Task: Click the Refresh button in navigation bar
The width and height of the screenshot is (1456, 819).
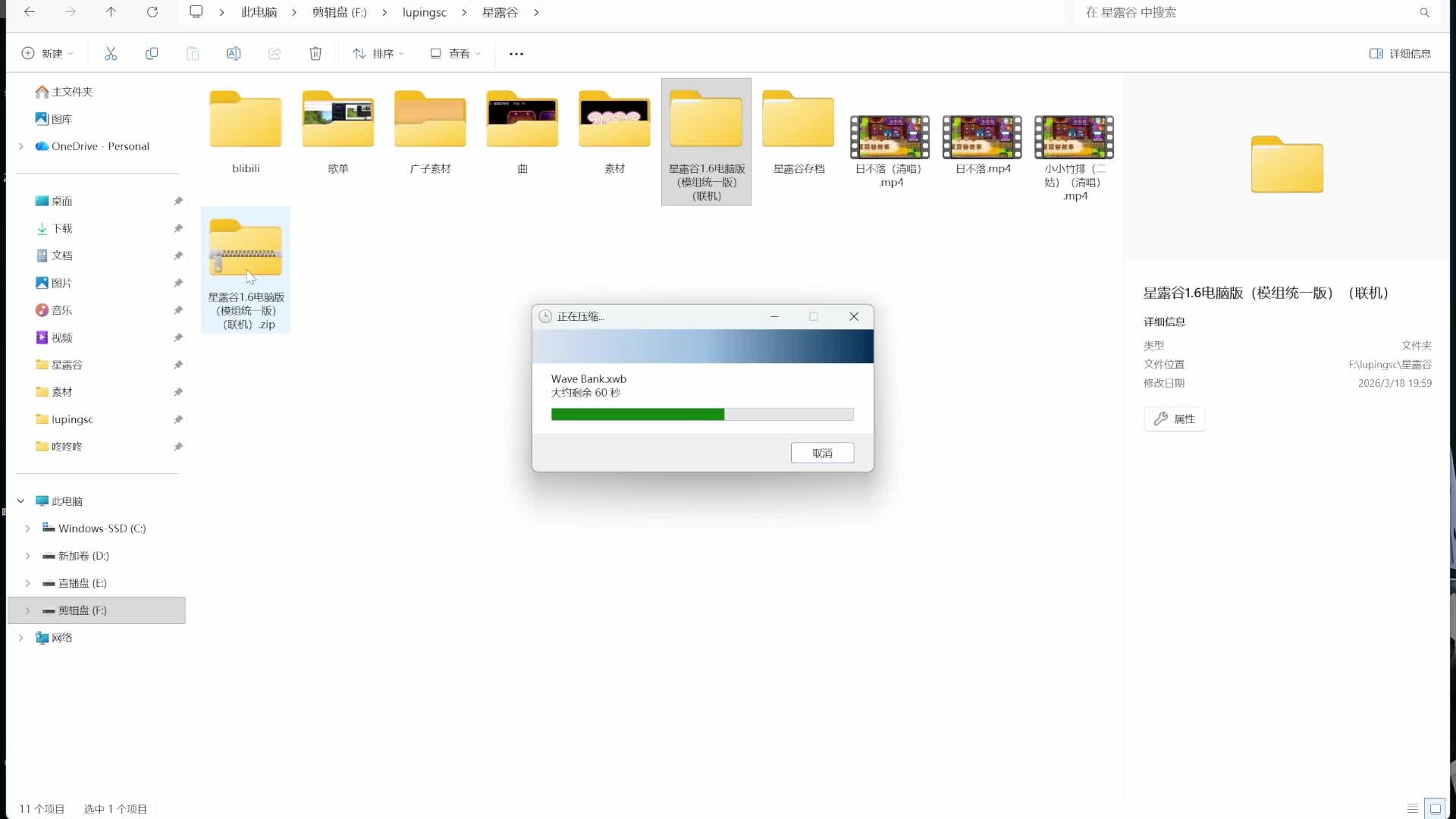Action: pos(152,12)
